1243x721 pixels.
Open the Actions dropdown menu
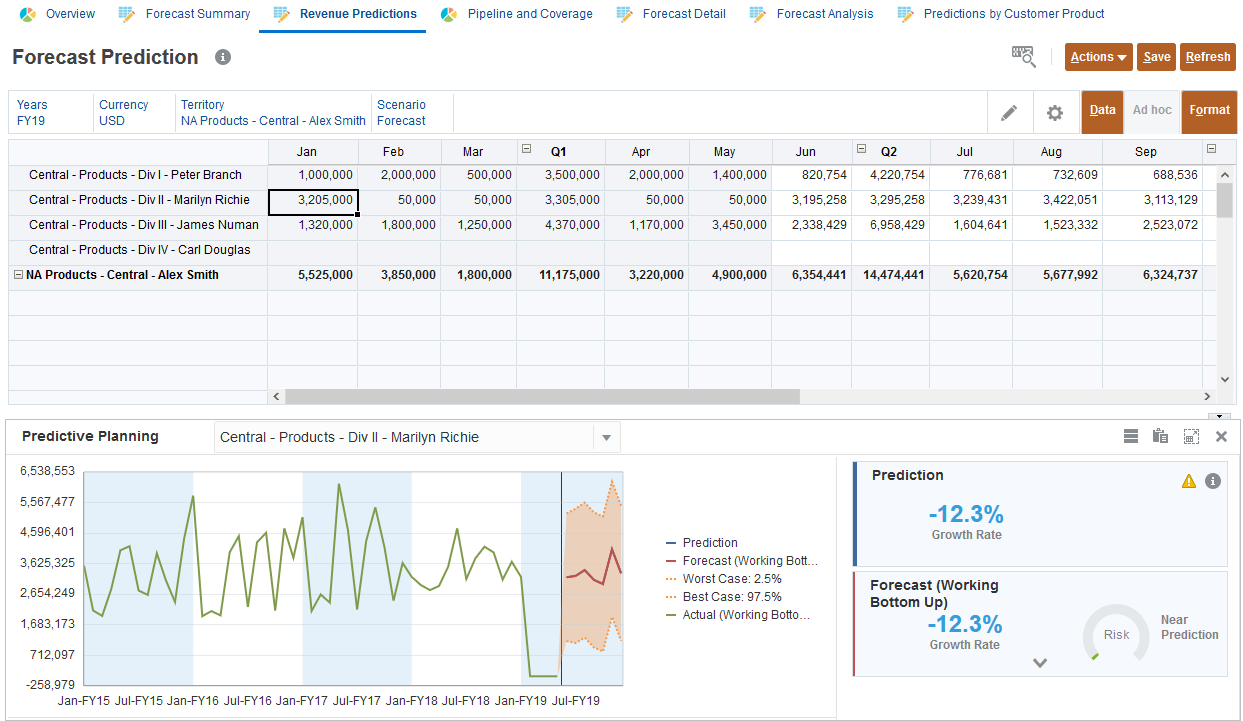(1098, 57)
